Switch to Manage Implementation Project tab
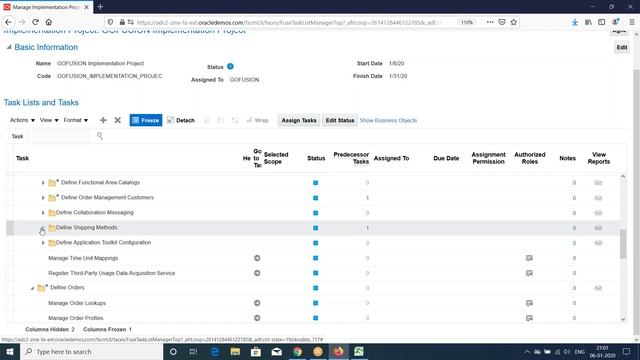Viewport: 640px width, 360px height. 46,7
